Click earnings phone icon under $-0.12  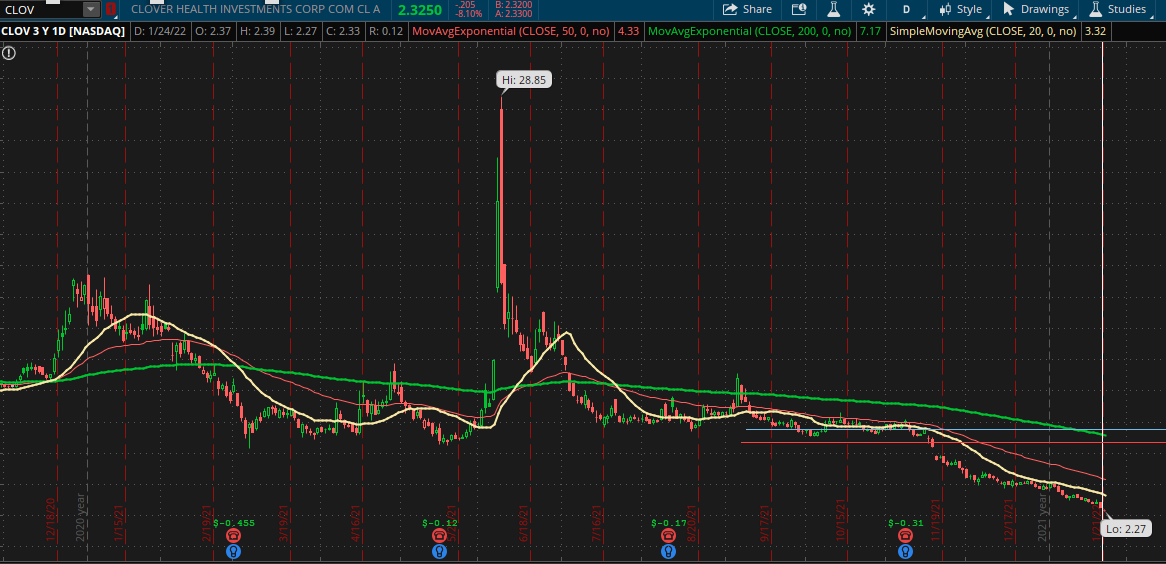tap(441, 536)
